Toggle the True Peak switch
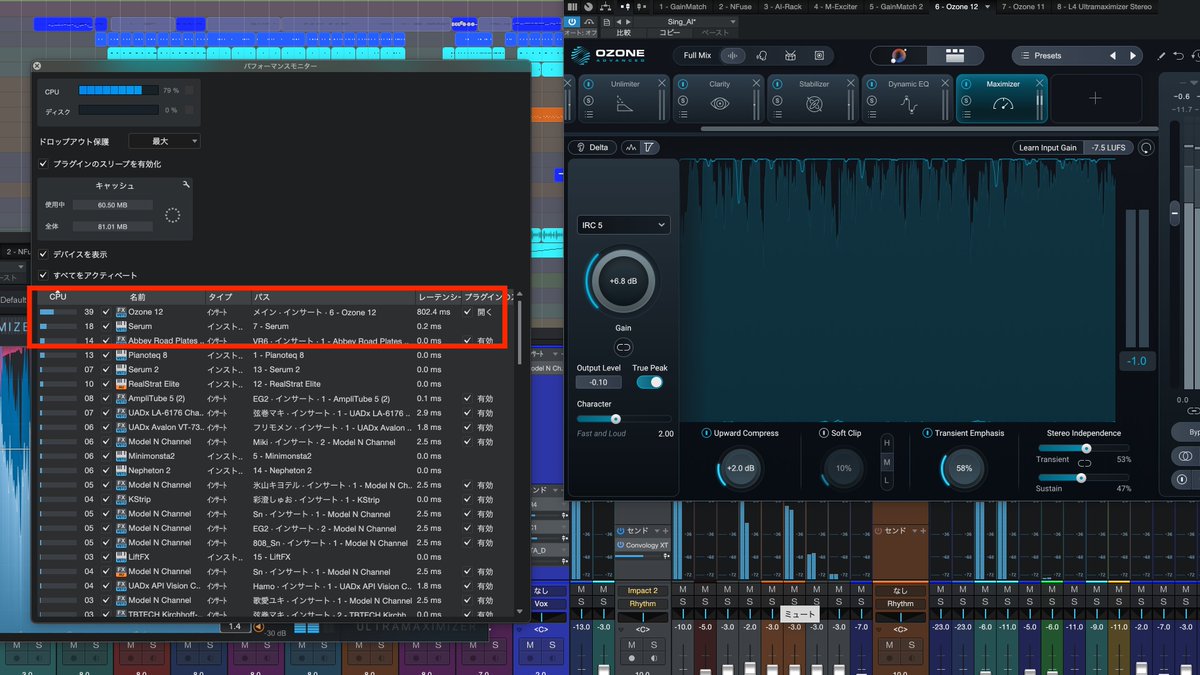Image resolution: width=1200 pixels, height=675 pixels. coord(650,382)
